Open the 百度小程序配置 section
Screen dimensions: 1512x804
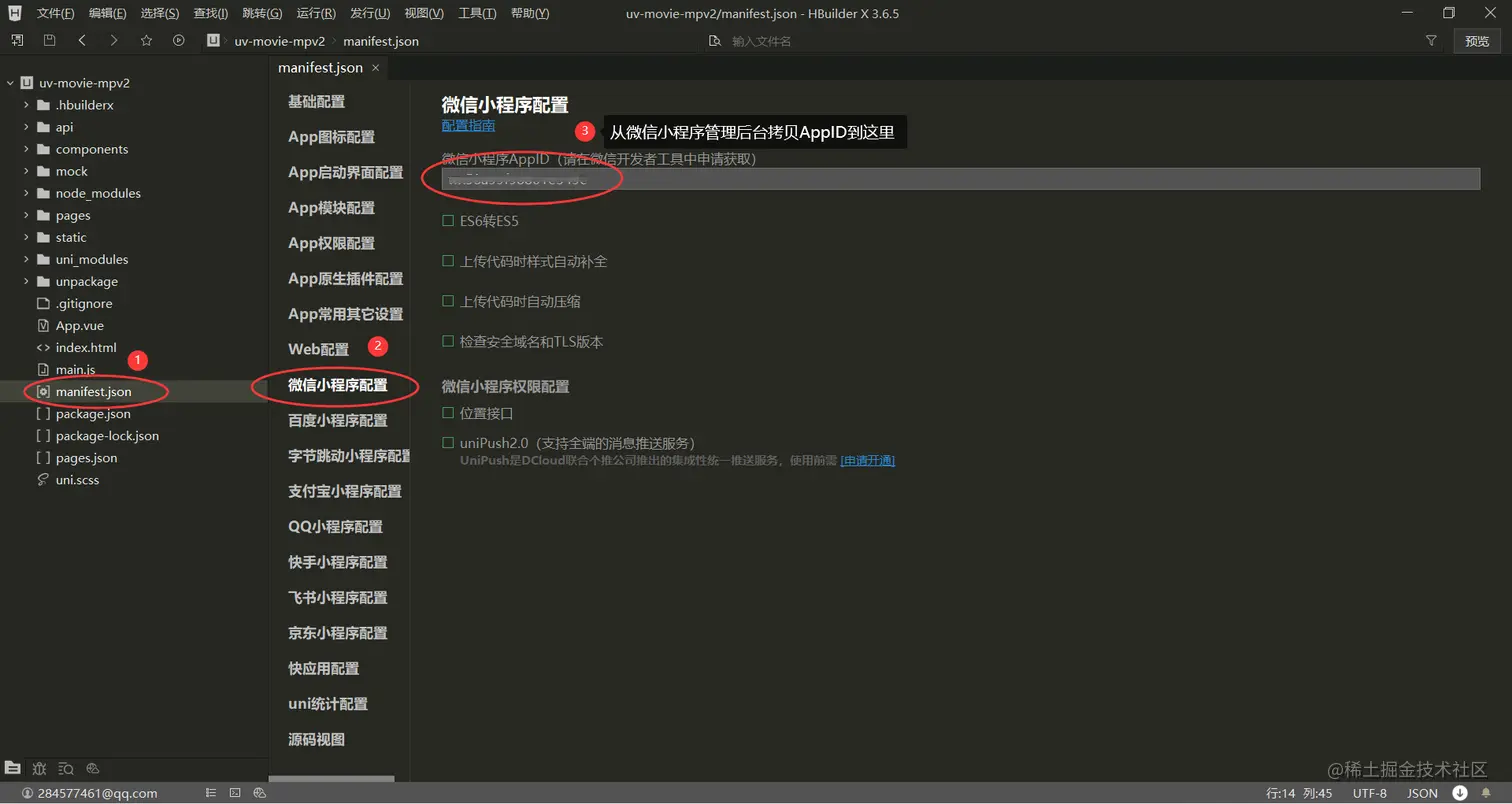coord(337,420)
